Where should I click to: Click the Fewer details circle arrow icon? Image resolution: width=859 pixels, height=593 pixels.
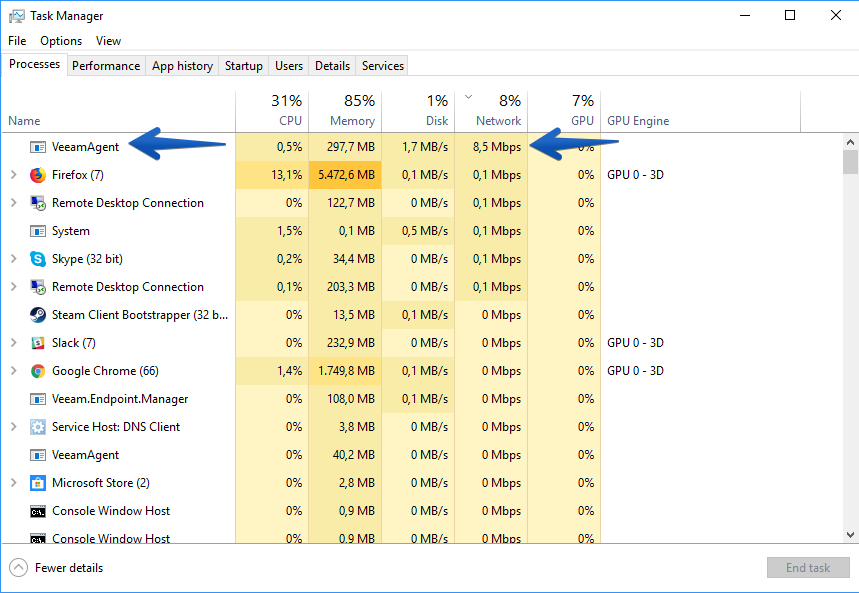point(18,568)
